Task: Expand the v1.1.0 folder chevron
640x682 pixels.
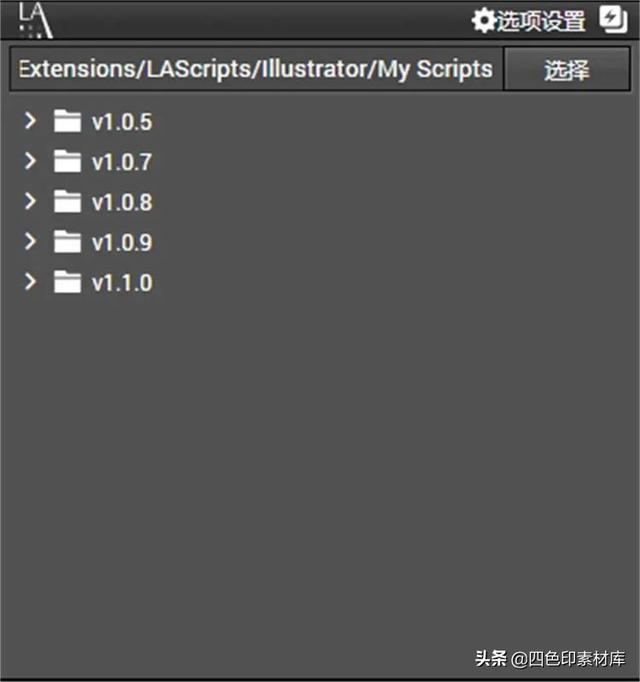Action: pos(30,282)
